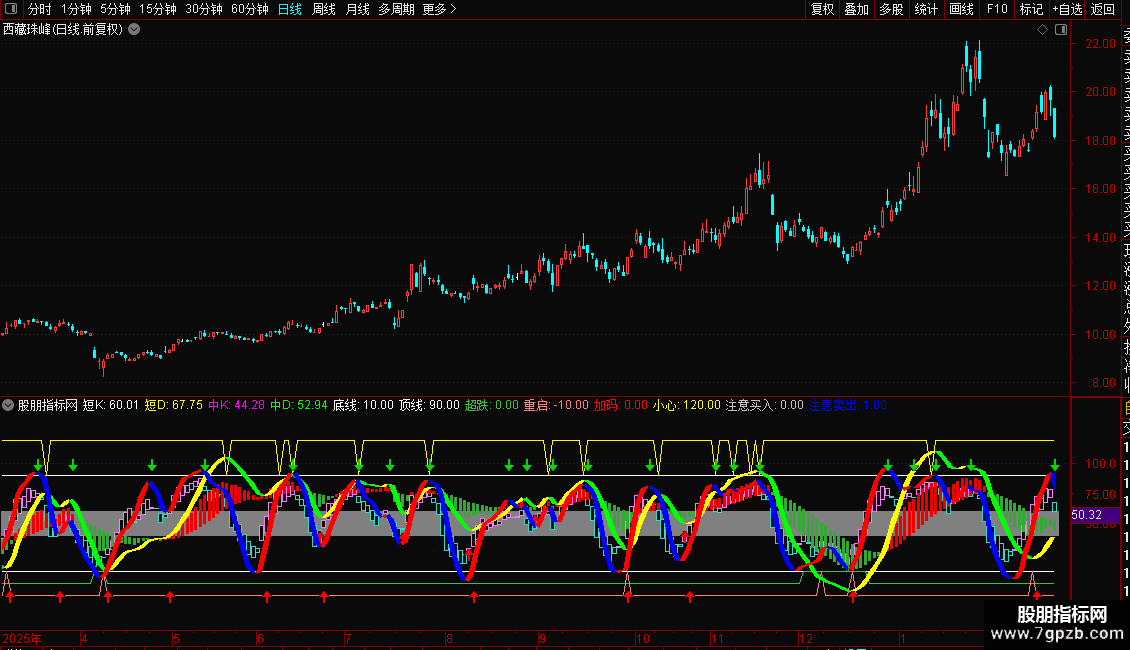
Task: Switch to the 分时 intraday view
Action: tap(39, 9)
